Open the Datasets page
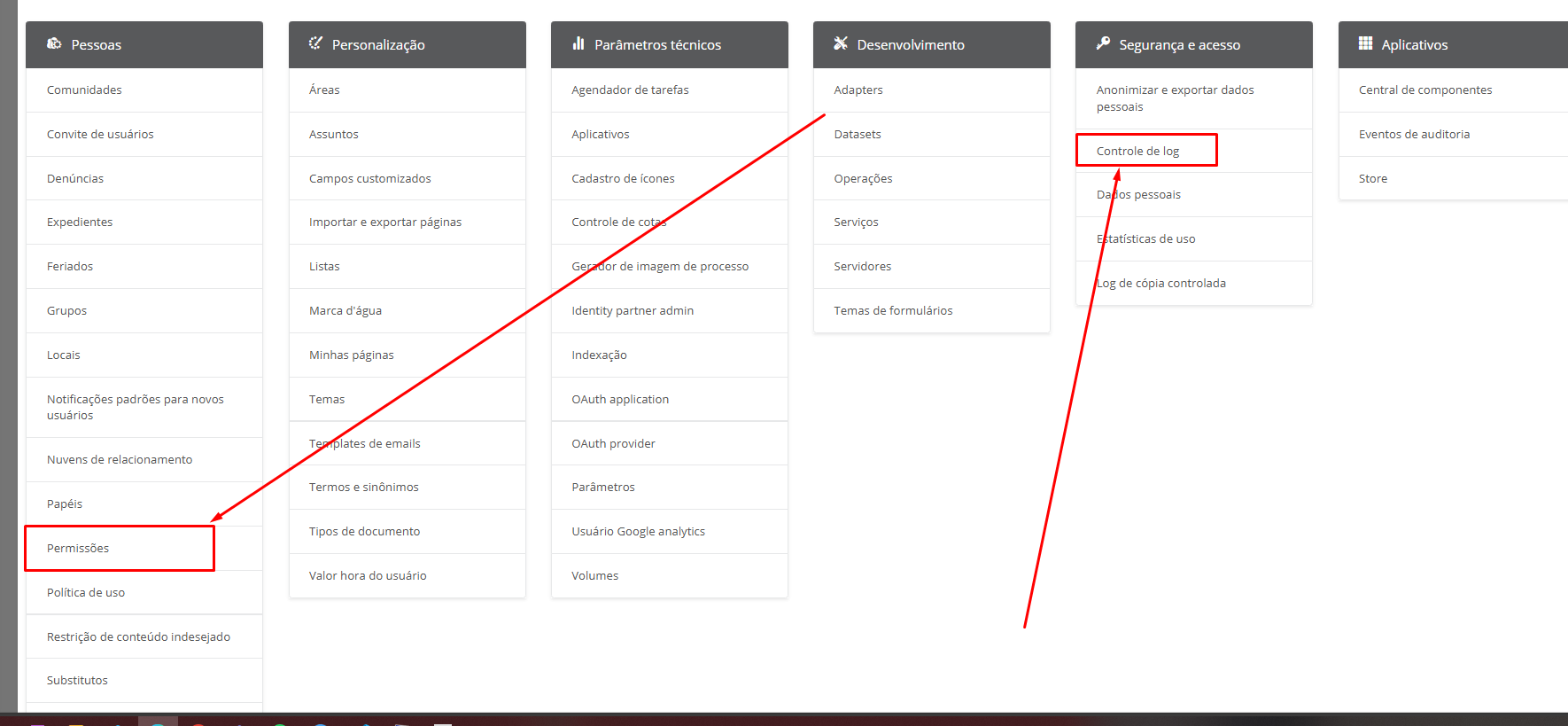 857,134
